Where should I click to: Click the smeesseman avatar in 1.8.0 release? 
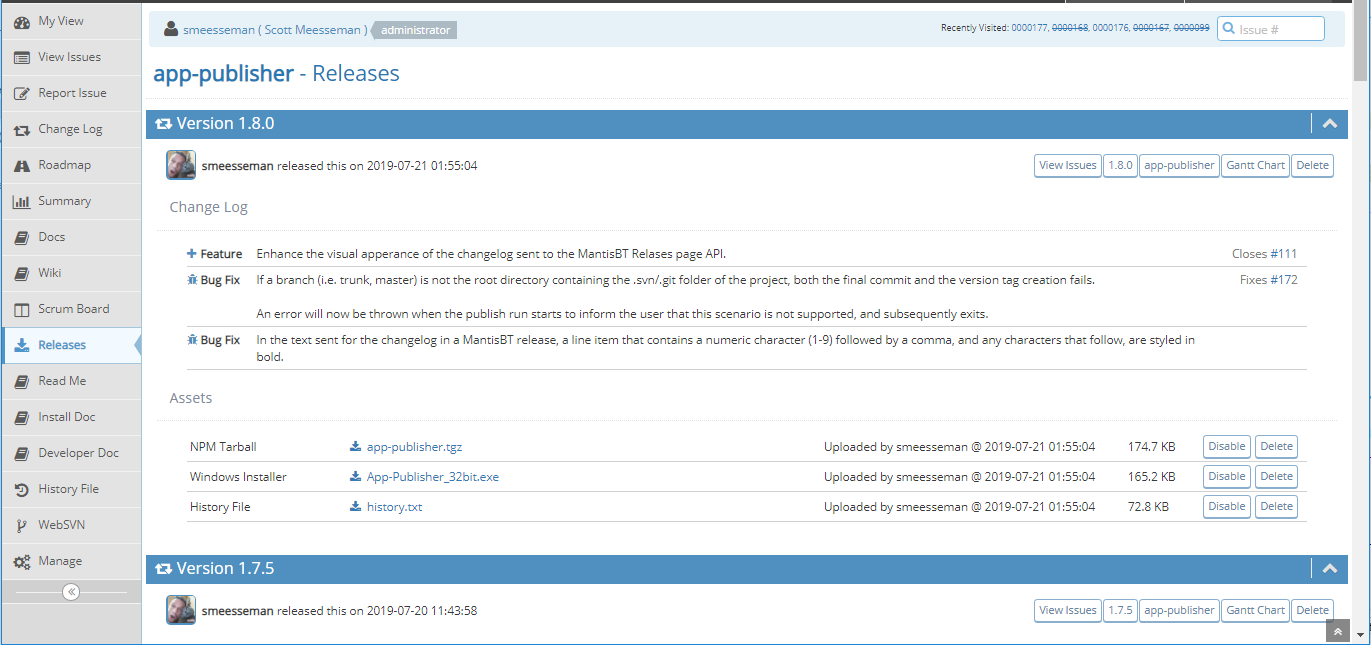(181, 165)
